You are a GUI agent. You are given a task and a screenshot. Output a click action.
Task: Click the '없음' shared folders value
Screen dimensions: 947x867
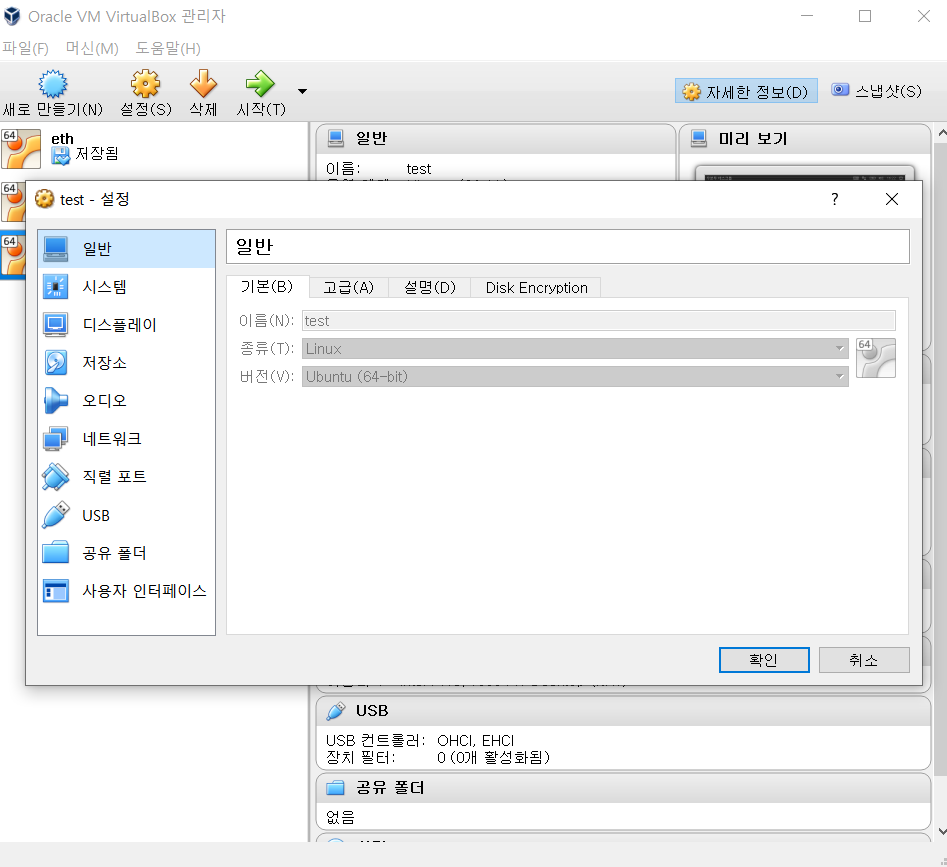(340, 817)
